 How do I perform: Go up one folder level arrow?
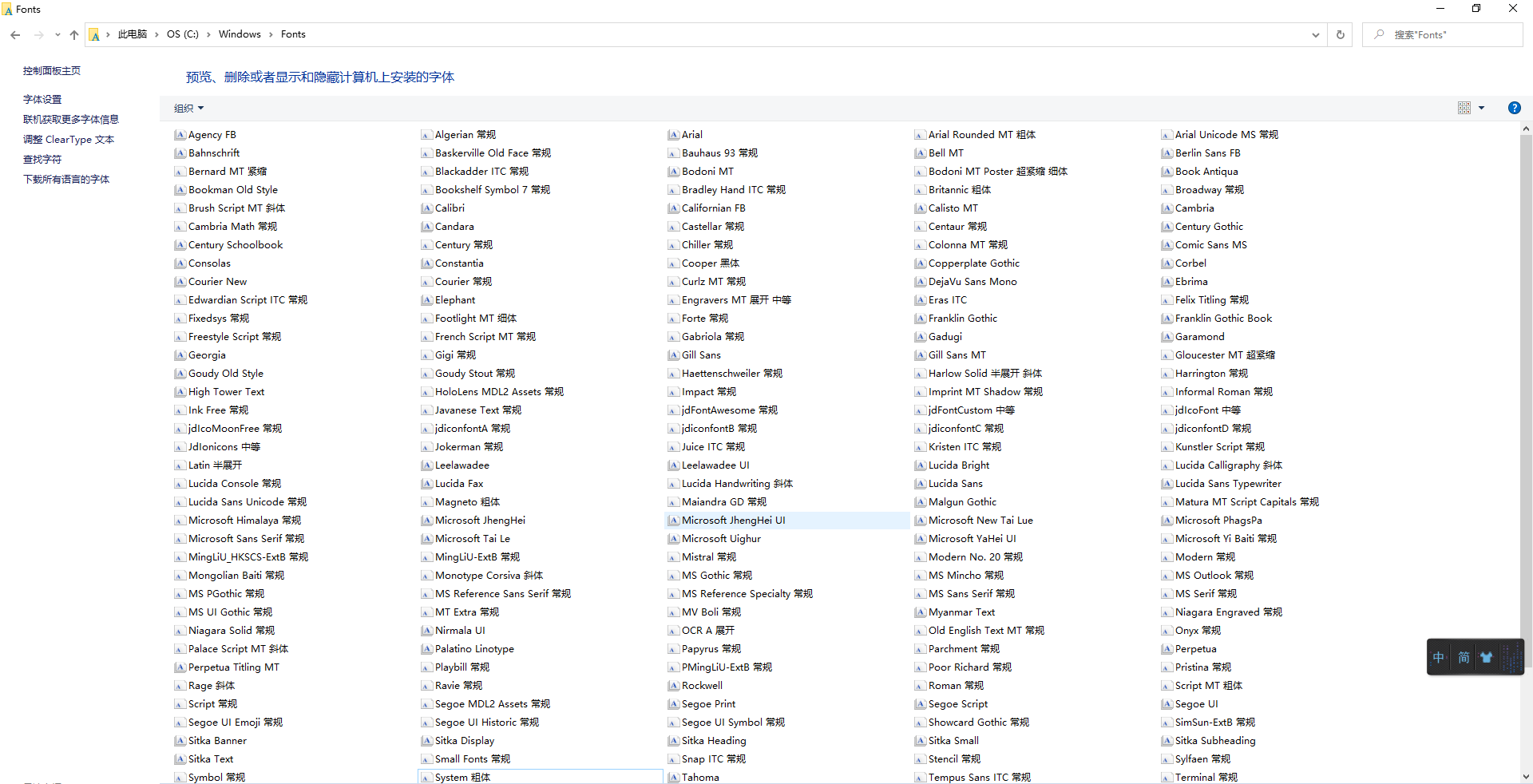pos(74,34)
